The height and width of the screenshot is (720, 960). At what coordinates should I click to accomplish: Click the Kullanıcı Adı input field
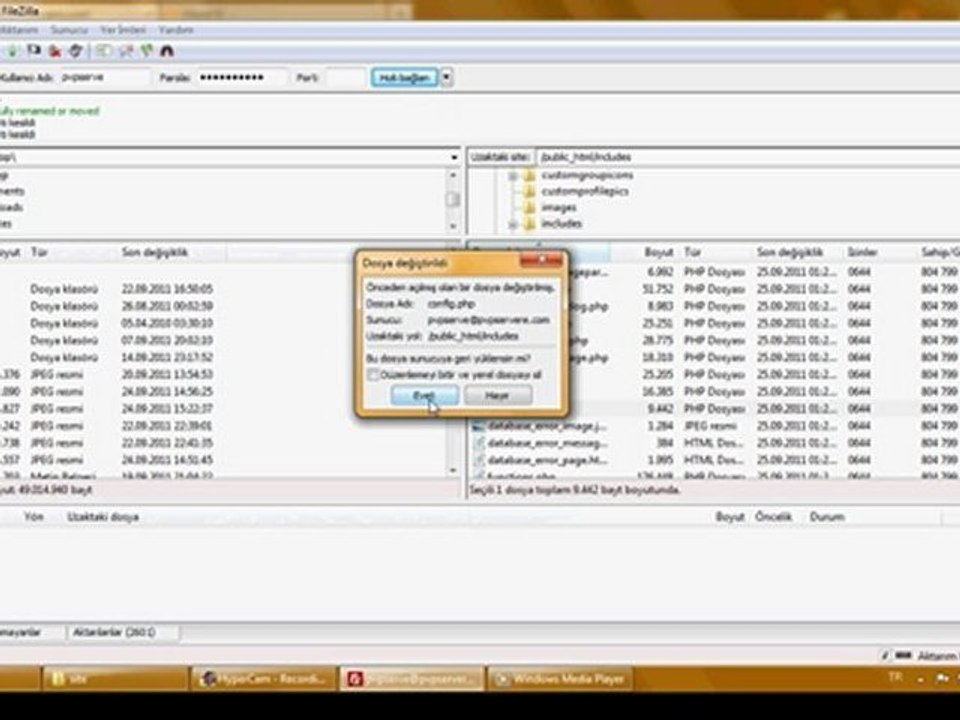pos(104,78)
